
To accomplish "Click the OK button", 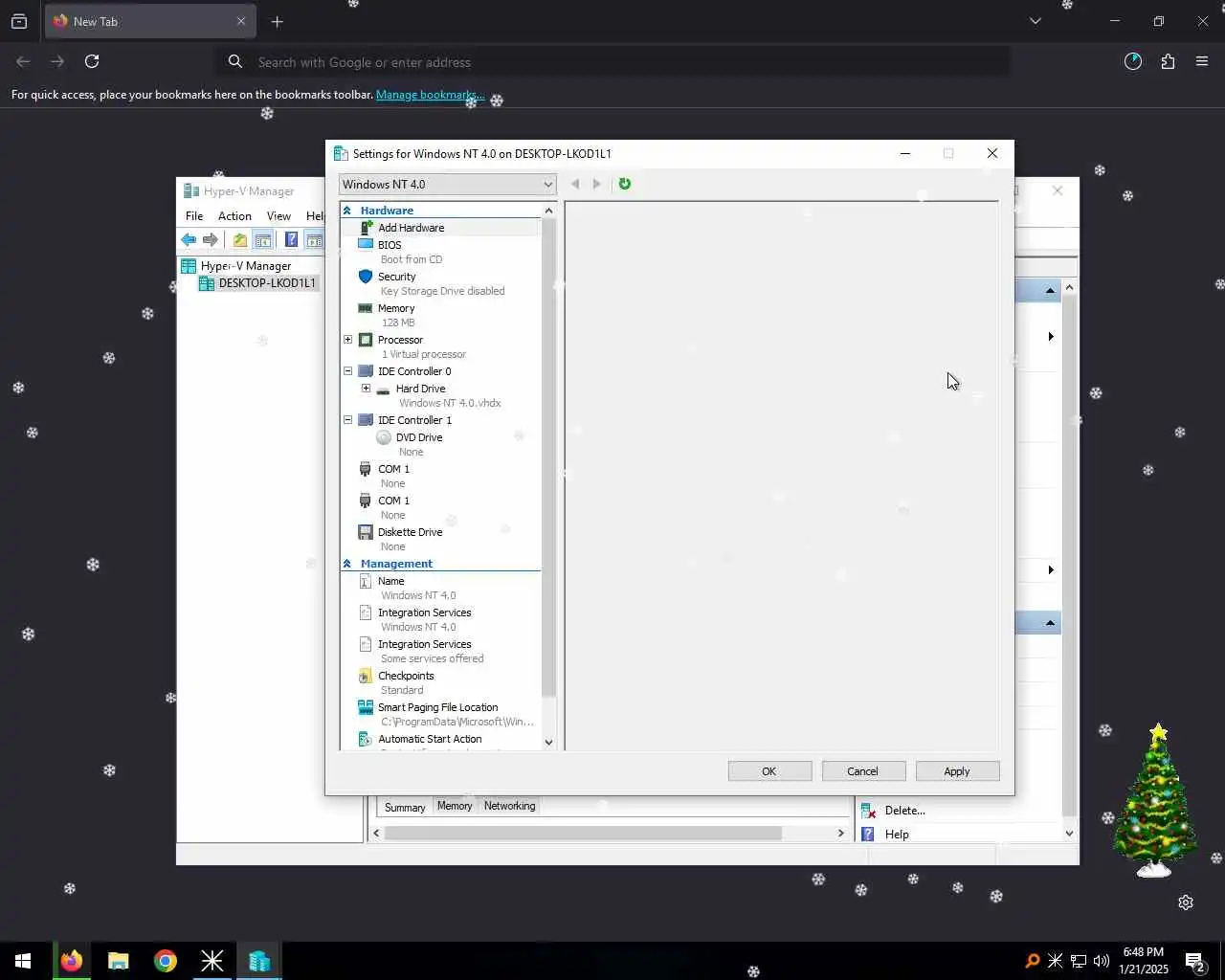I will pyautogui.click(x=769, y=771).
